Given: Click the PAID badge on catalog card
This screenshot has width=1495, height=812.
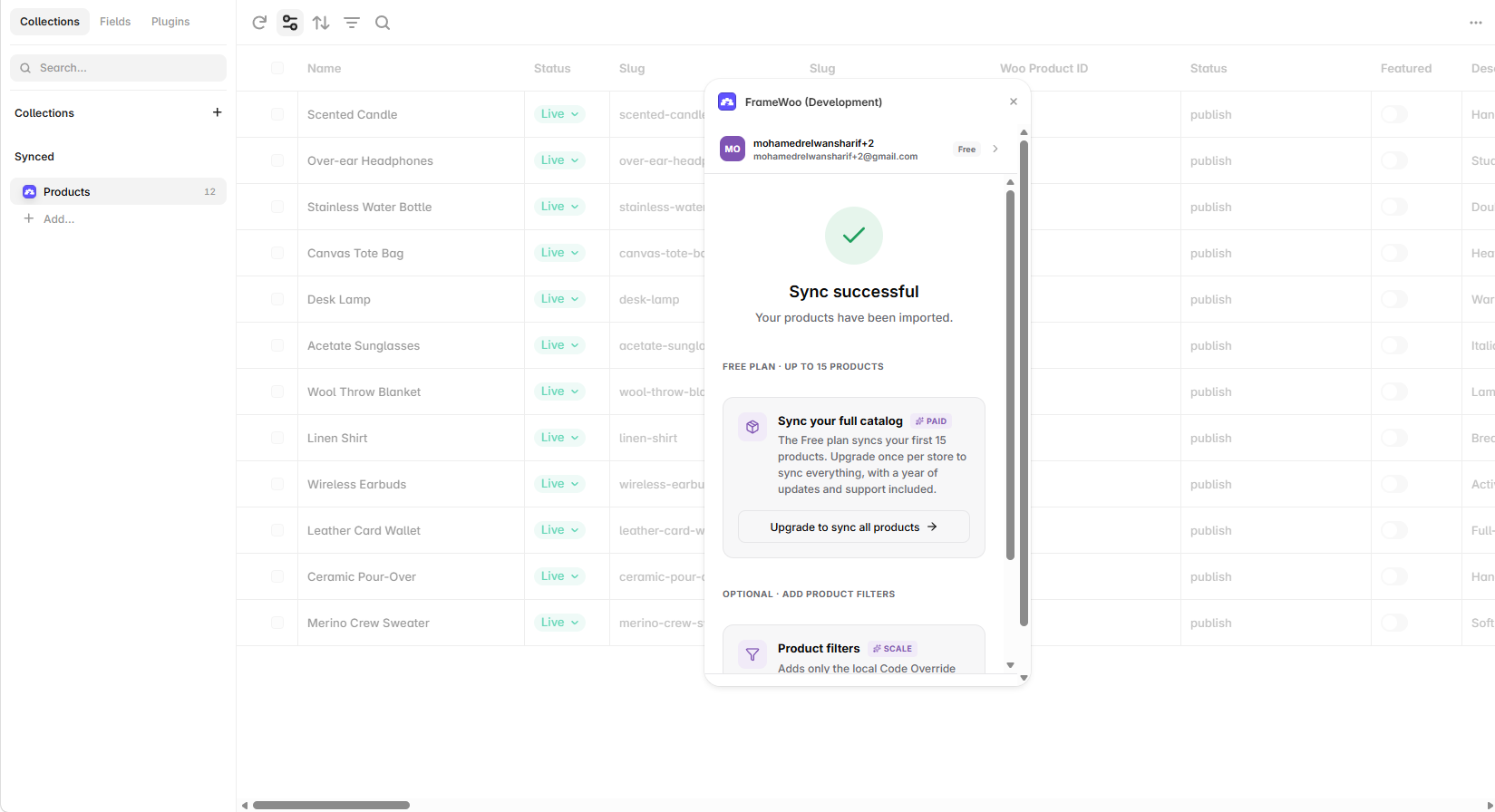Looking at the screenshot, I should tap(931, 421).
